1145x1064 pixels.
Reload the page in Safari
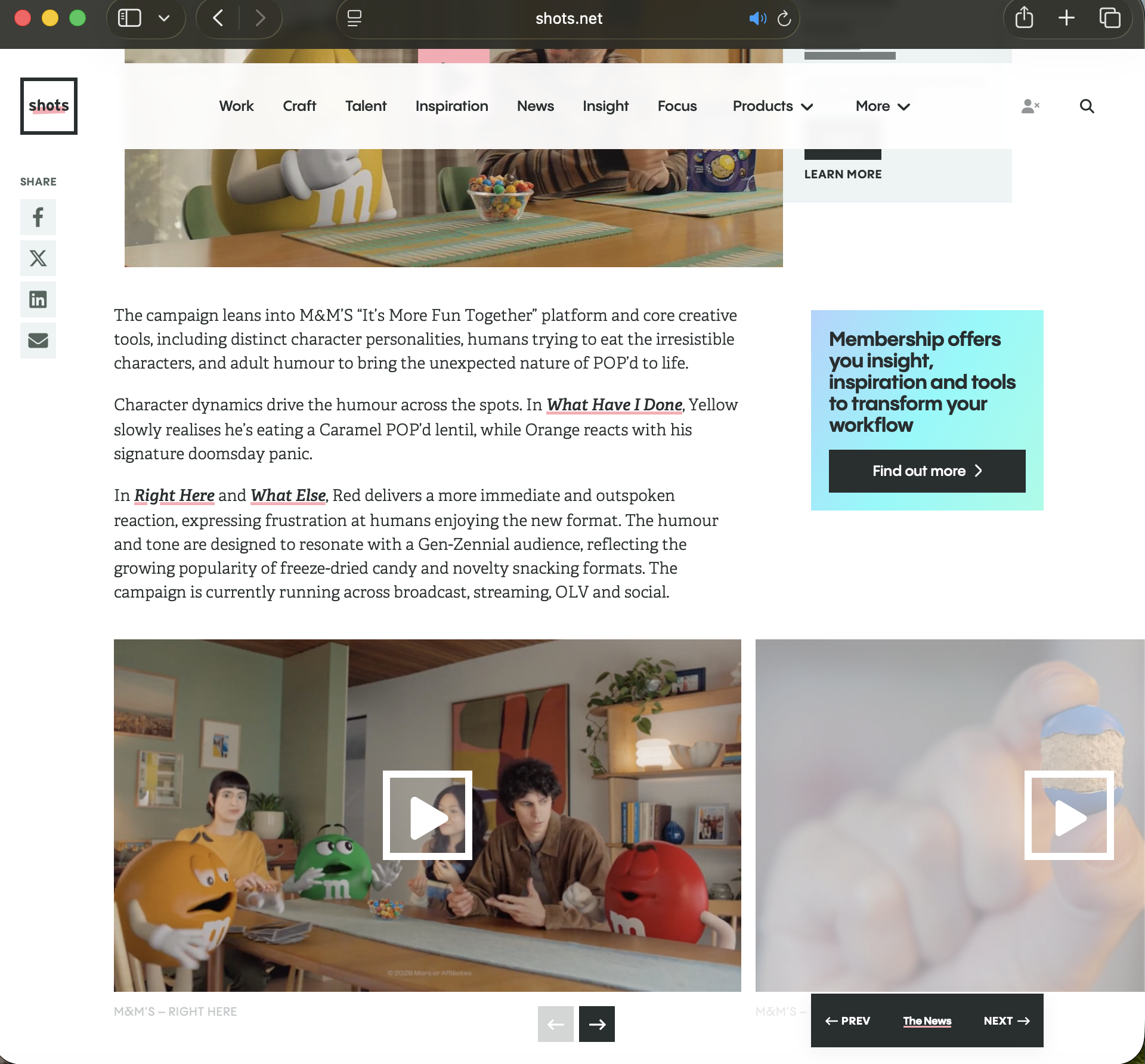(x=784, y=18)
